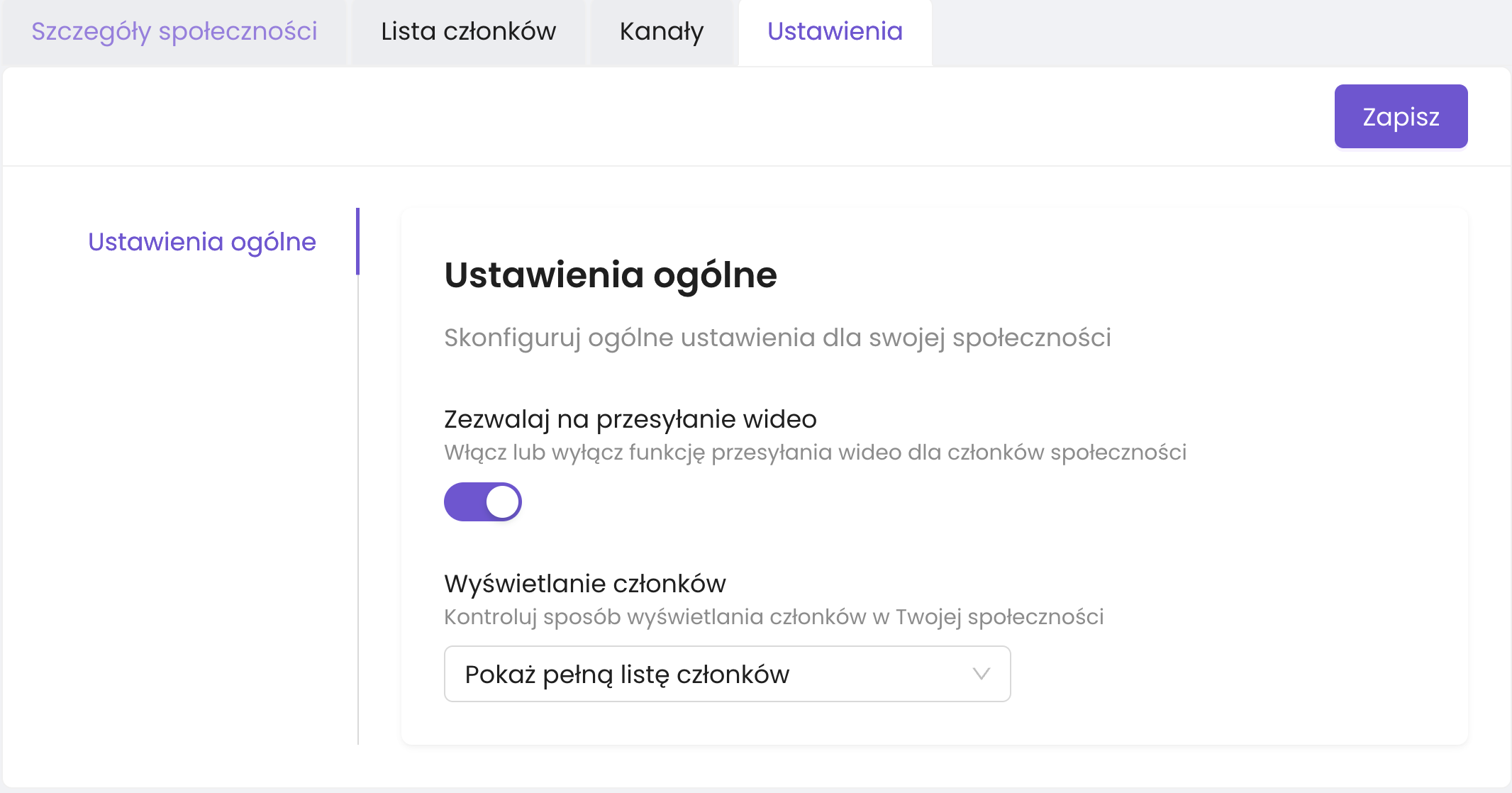This screenshot has width=1512, height=793.
Task: Select Ustawienia ogólne in the sidebar
Action: [202, 242]
